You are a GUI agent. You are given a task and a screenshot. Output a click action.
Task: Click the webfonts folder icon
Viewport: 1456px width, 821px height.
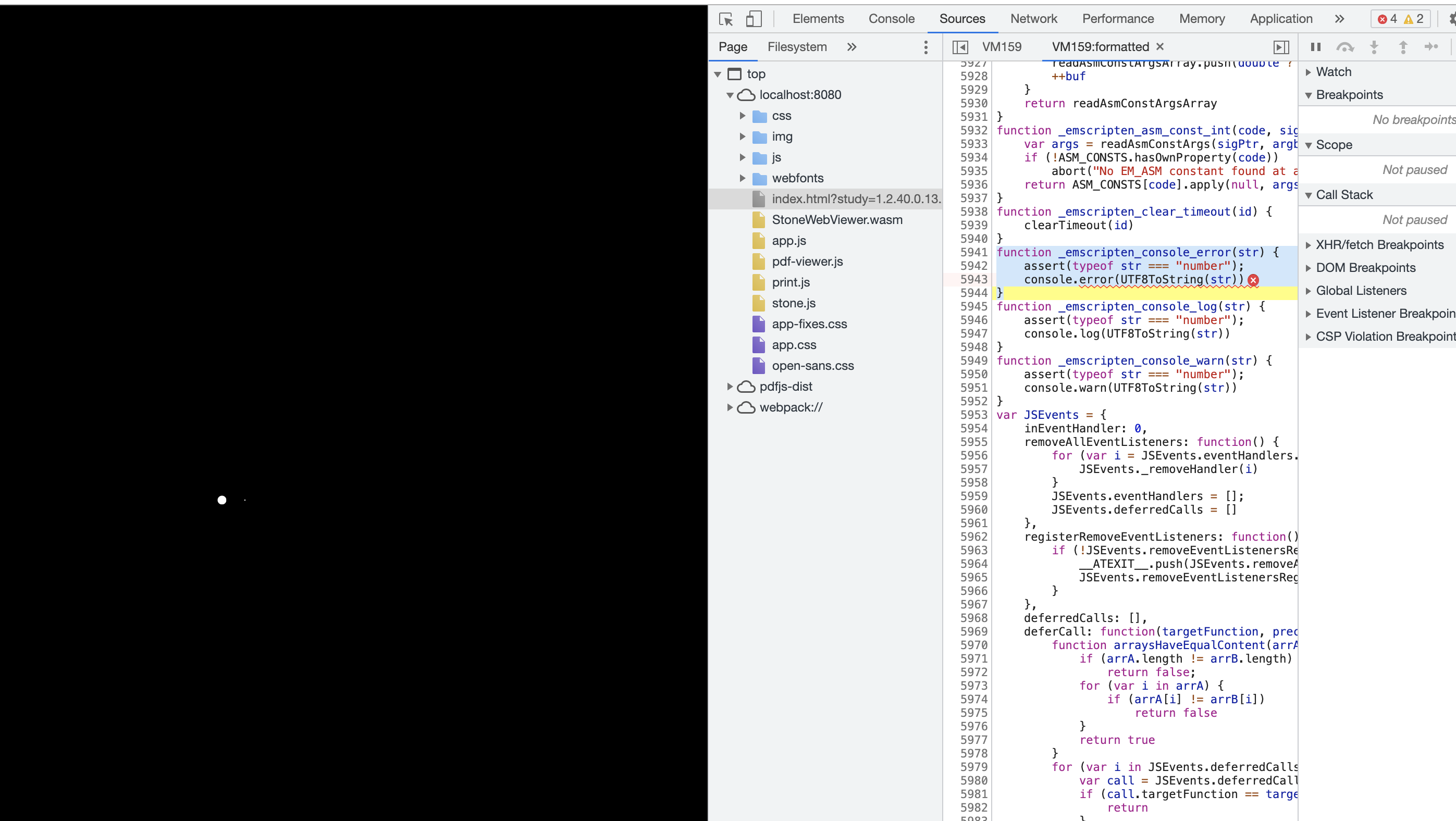point(760,179)
